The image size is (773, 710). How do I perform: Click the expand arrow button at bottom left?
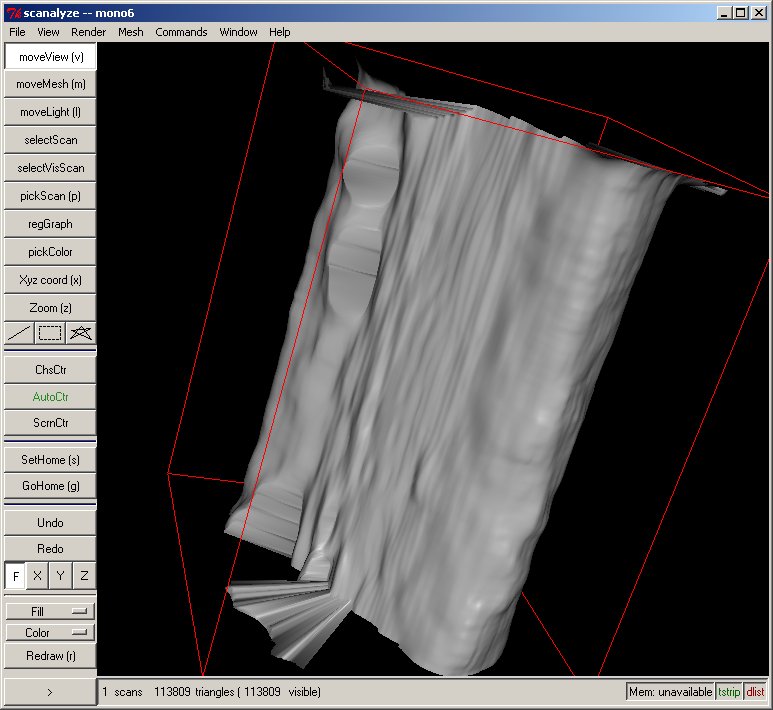50,691
